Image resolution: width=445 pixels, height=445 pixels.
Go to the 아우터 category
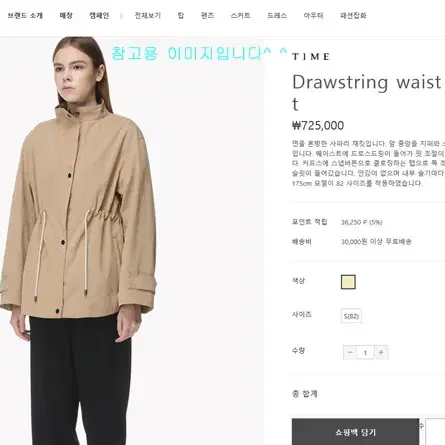[x=313, y=16]
